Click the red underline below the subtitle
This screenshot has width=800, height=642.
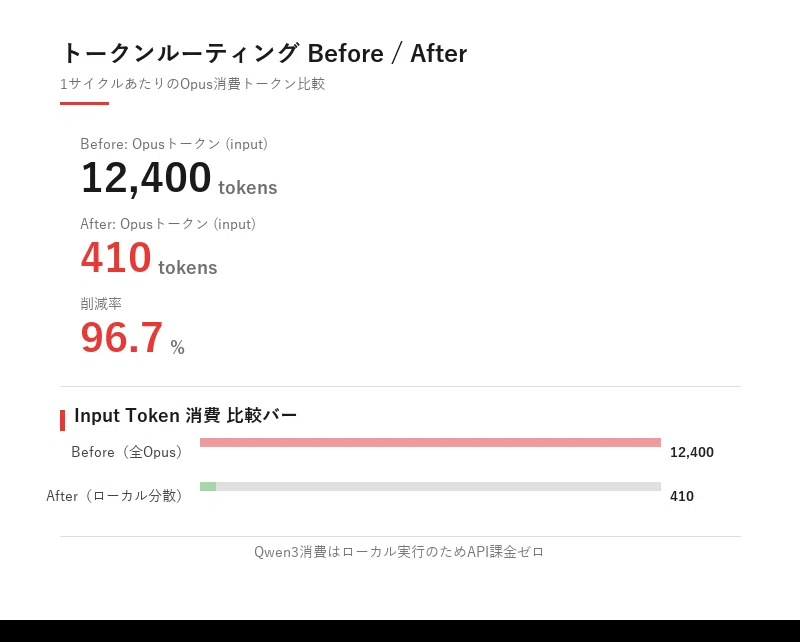point(84,103)
